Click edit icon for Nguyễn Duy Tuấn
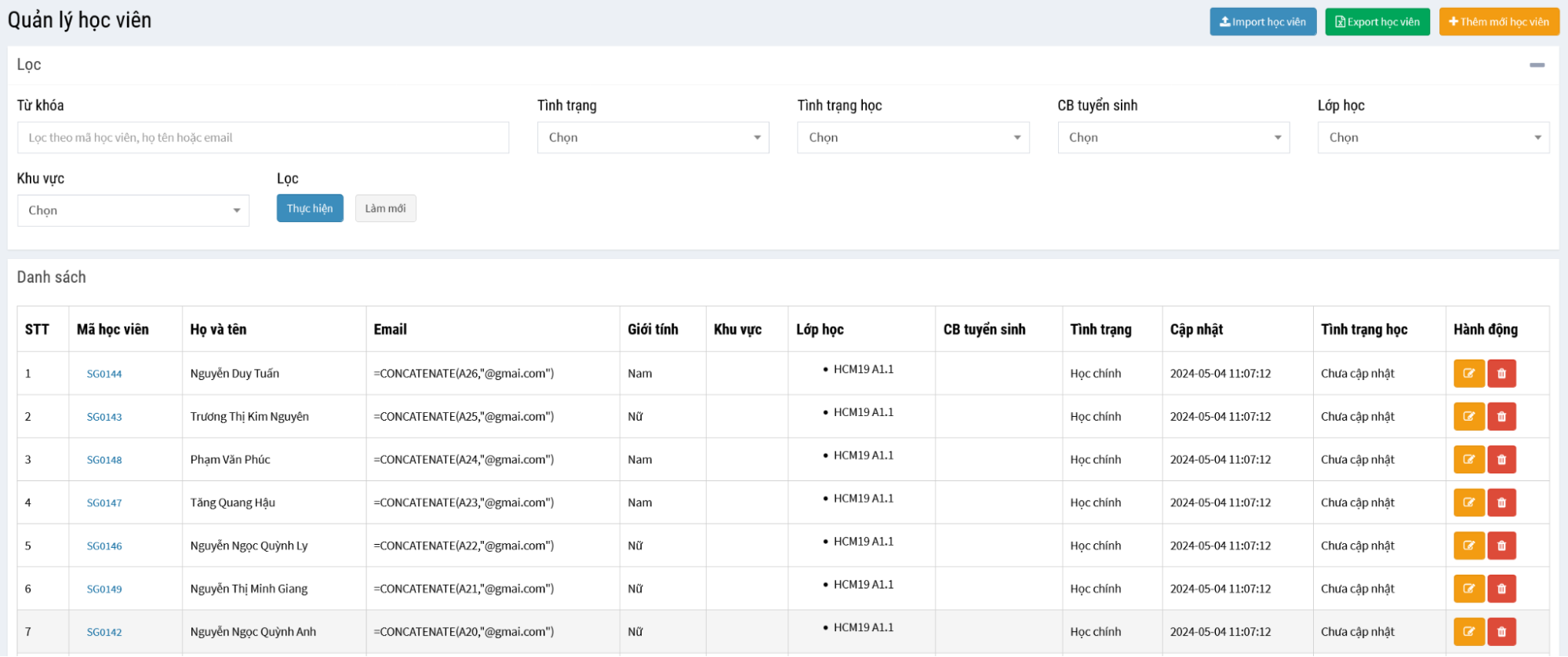Screen dimensions: 1568x657 (x=1468, y=374)
